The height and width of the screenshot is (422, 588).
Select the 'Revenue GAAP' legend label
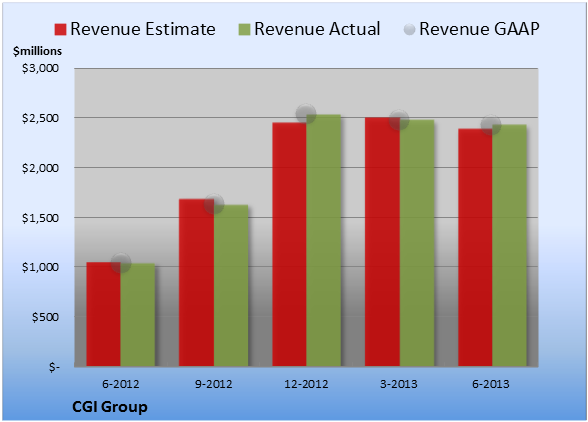(479, 29)
